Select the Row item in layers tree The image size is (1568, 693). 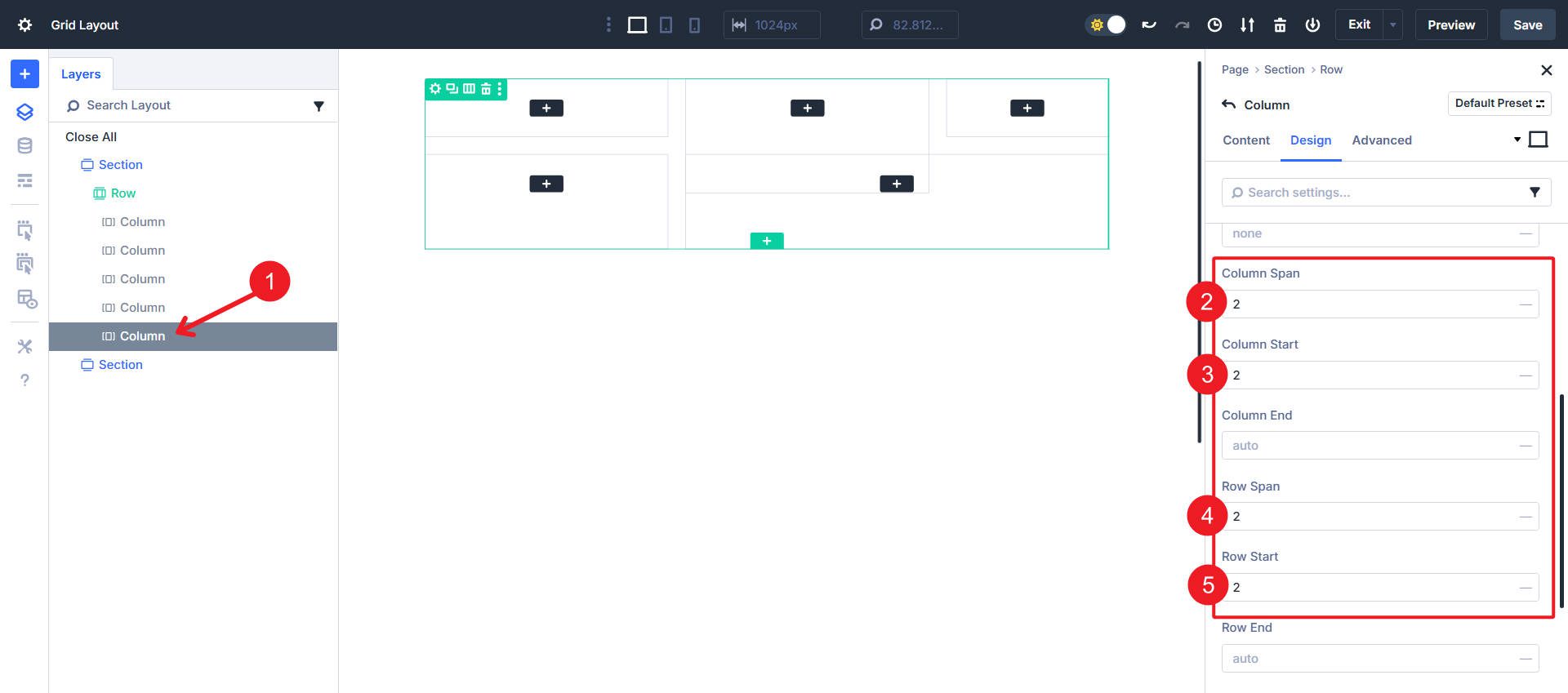(x=122, y=193)
